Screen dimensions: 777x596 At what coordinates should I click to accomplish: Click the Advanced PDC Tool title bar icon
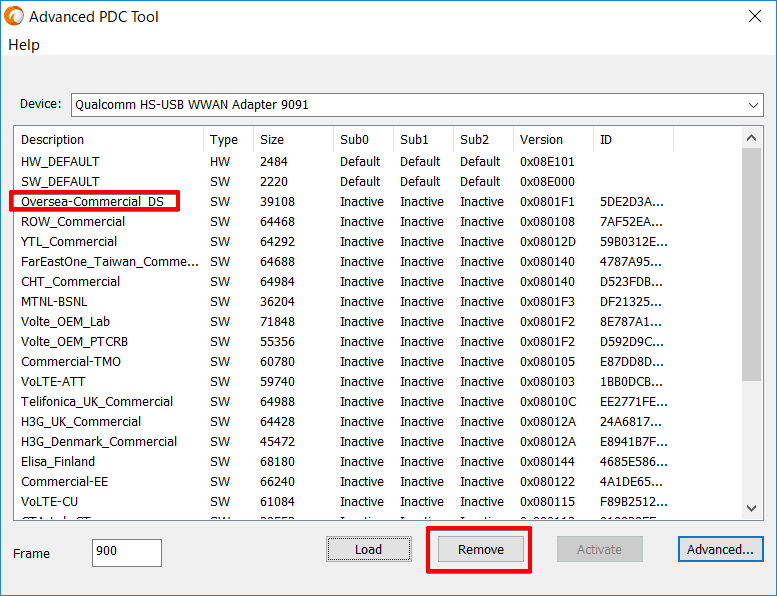tap(14, 16)
